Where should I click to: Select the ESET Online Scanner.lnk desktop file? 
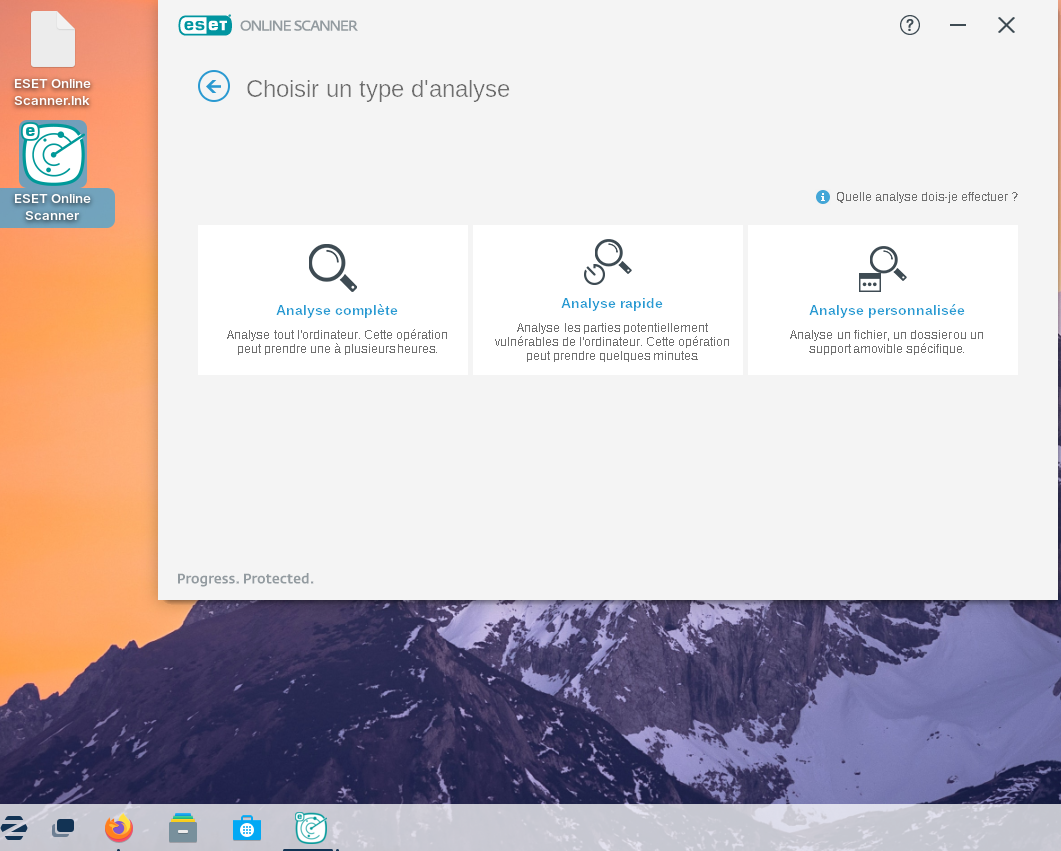[x=53, y=40]
